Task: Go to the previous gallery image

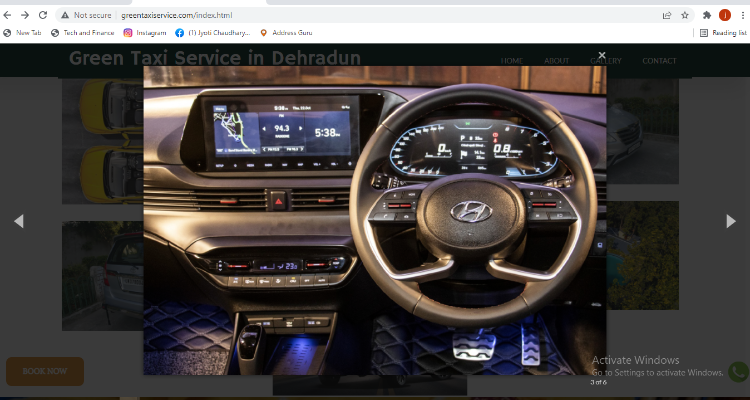Action: tap(19, 221)
